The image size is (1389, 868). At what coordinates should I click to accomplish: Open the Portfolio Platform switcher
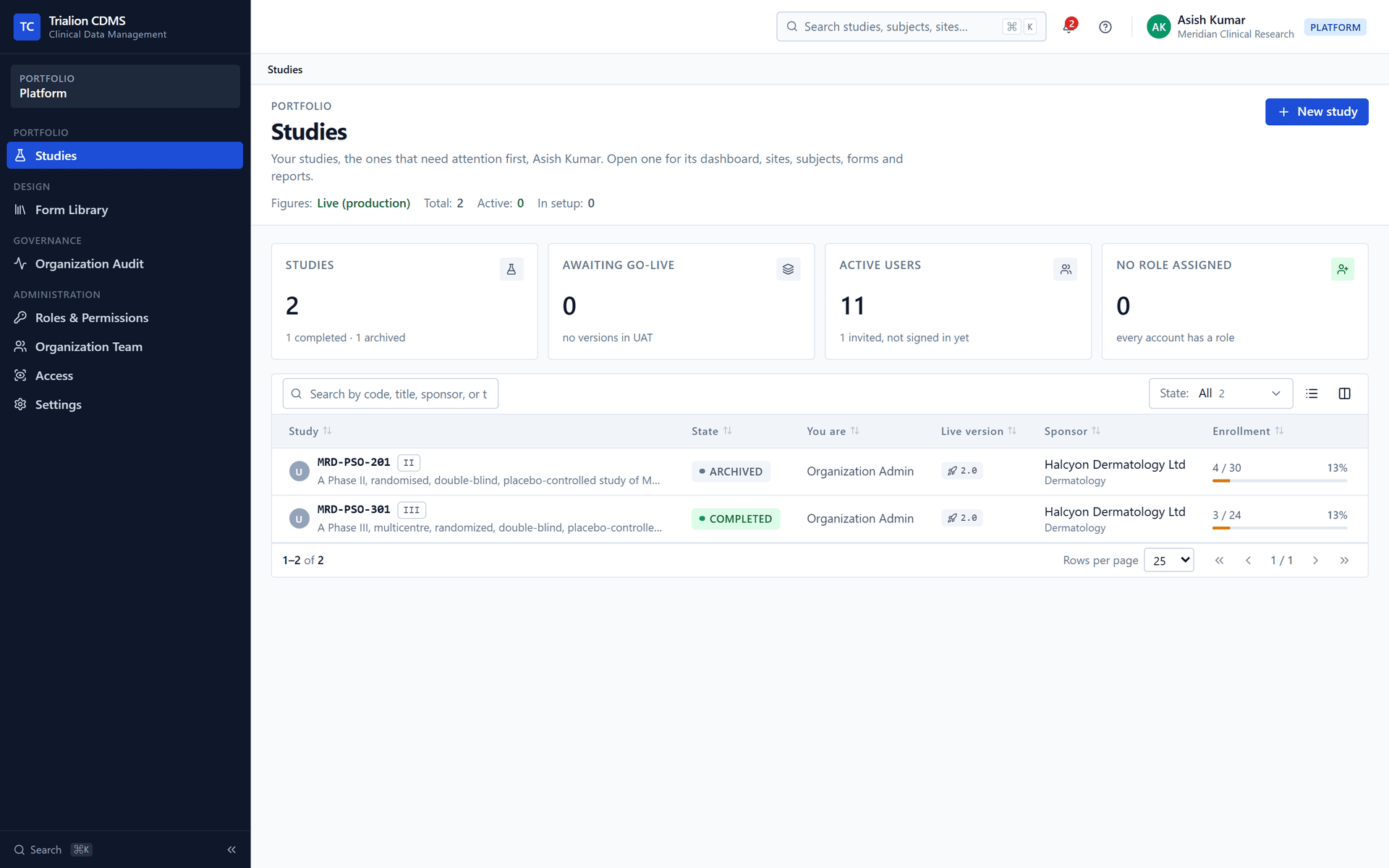pos(125,86)
